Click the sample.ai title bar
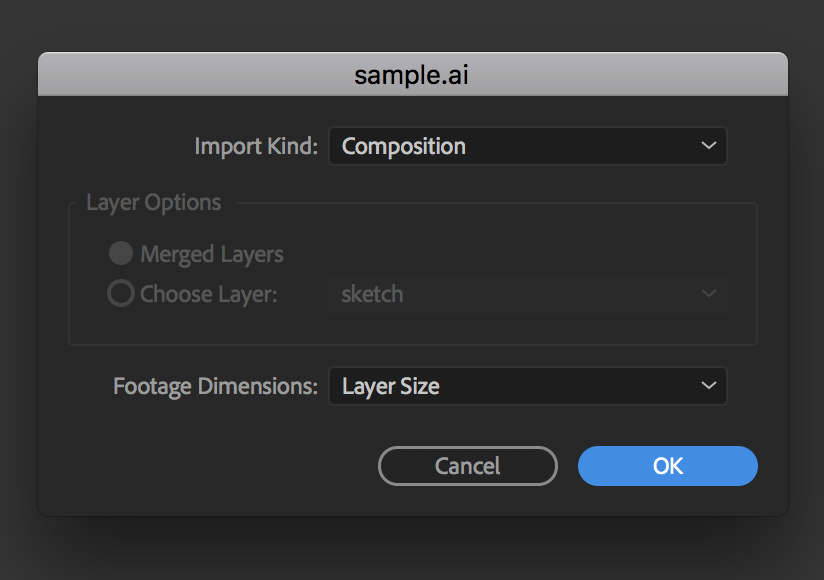Screen dimensions: 824x580 413,74
